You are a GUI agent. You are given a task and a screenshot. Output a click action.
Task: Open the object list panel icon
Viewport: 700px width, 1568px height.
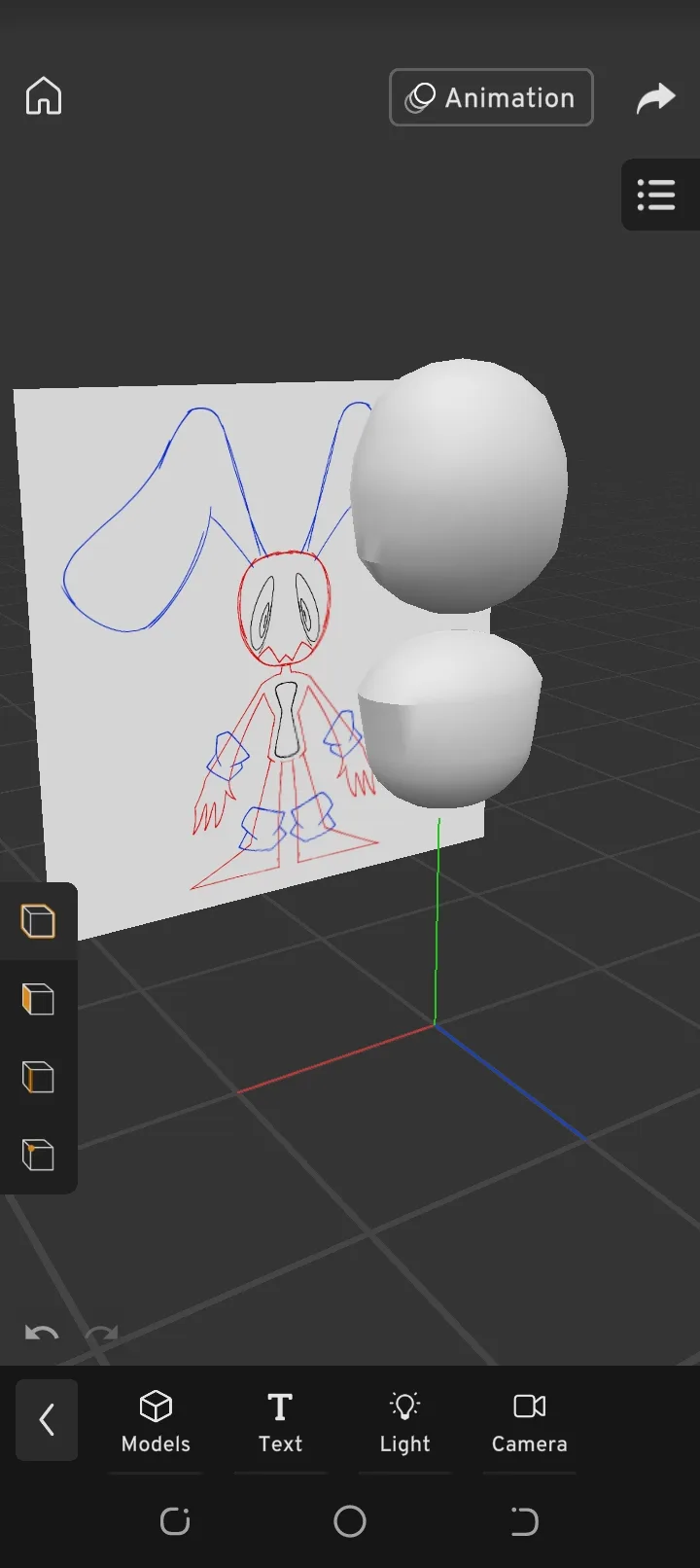[657, 195]
